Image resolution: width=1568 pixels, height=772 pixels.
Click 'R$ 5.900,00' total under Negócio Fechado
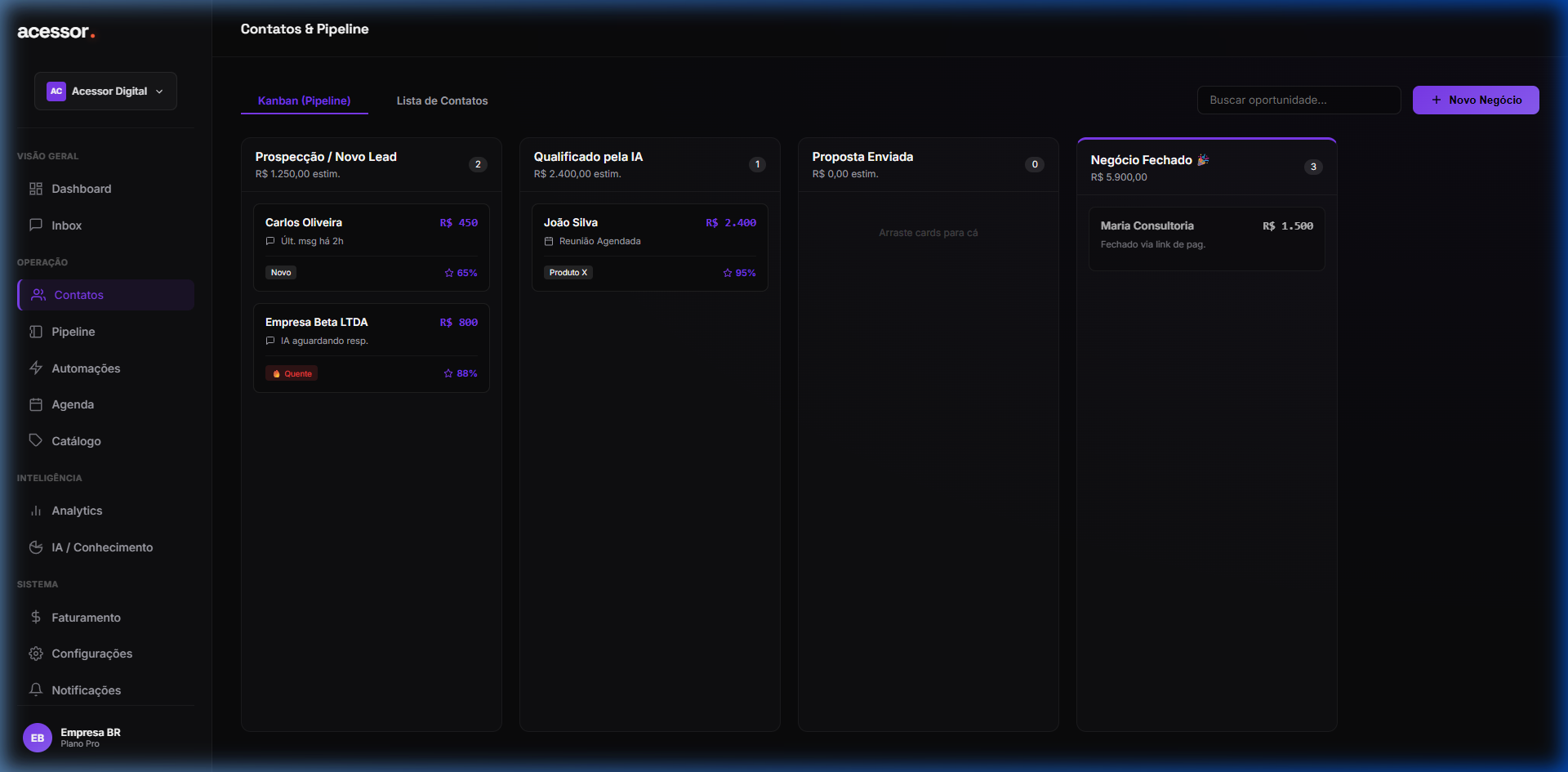pyautogui.click(x=1119, y=177)
